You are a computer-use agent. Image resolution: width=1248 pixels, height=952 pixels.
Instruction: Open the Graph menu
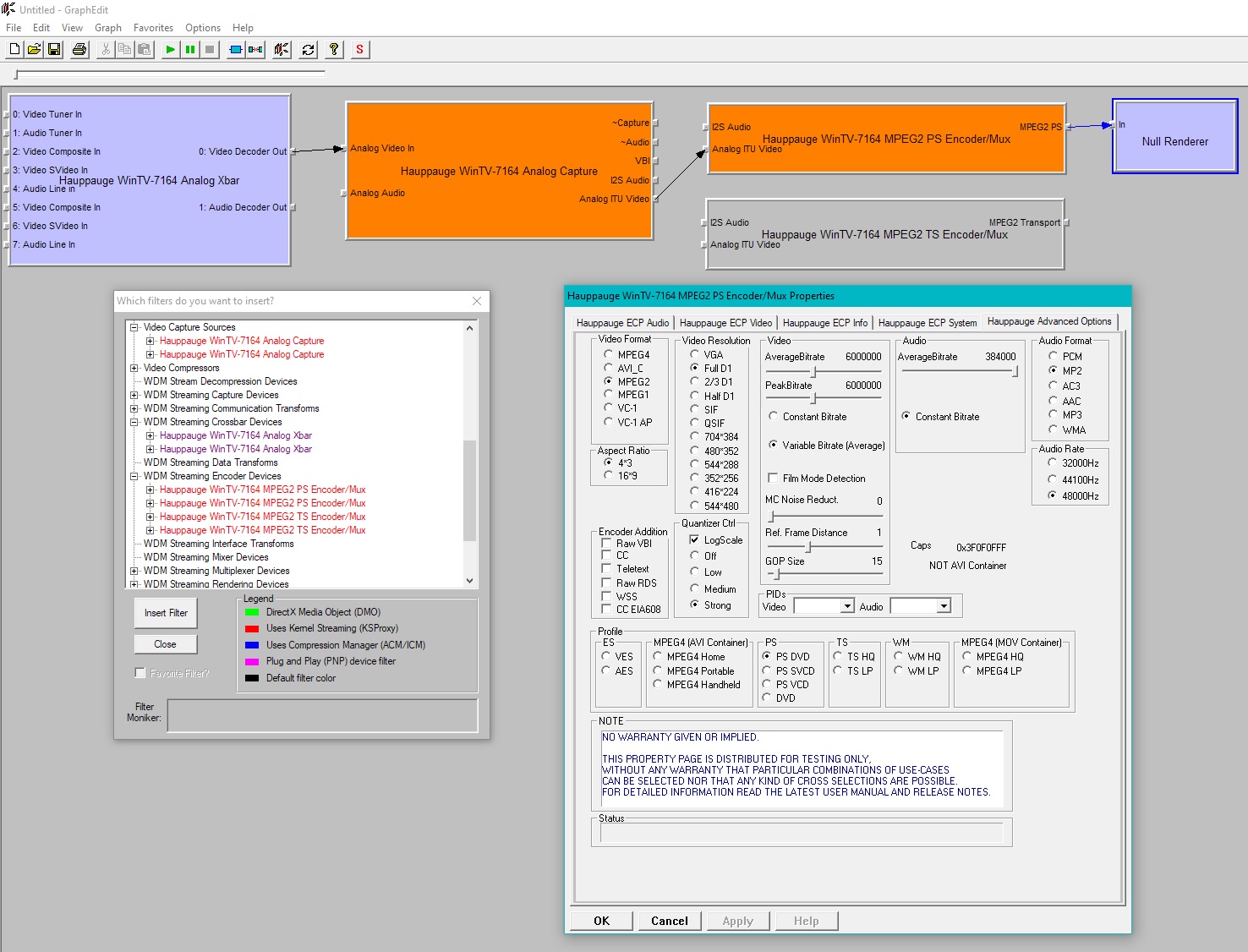tap(108, 28)
